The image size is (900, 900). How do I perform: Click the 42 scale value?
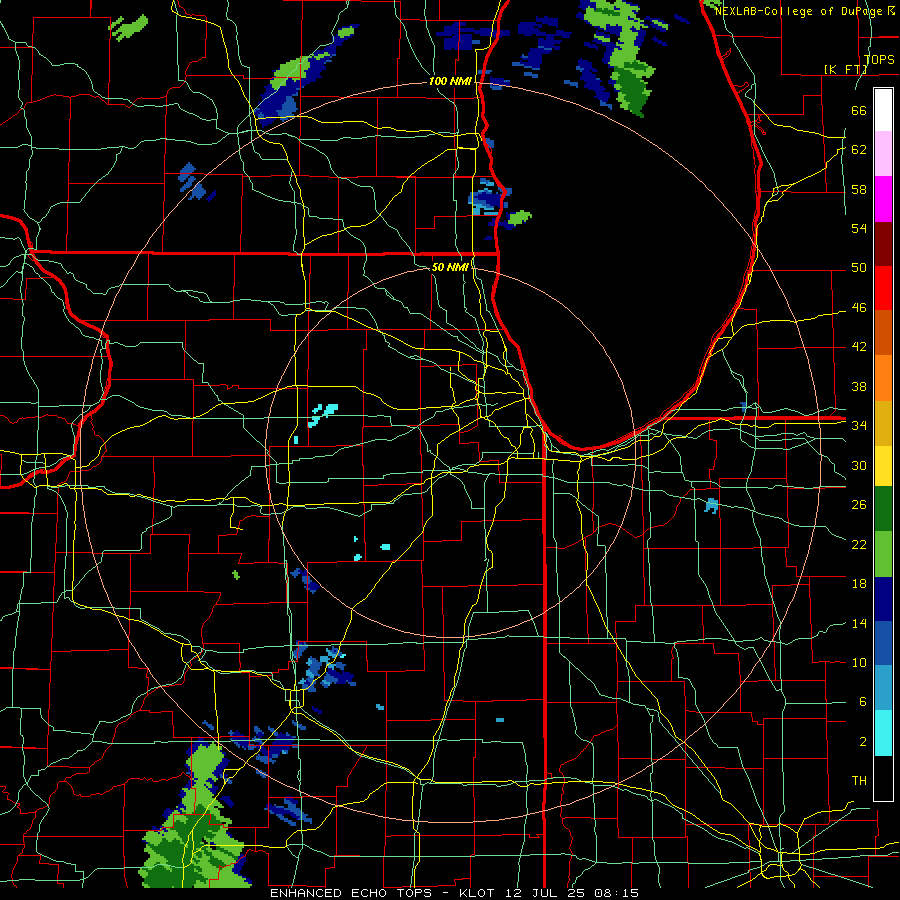(859, 347)
